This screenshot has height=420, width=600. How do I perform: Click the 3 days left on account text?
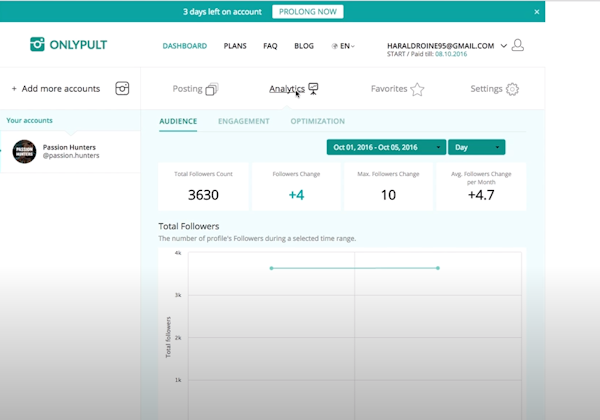[x=222, y=12]
